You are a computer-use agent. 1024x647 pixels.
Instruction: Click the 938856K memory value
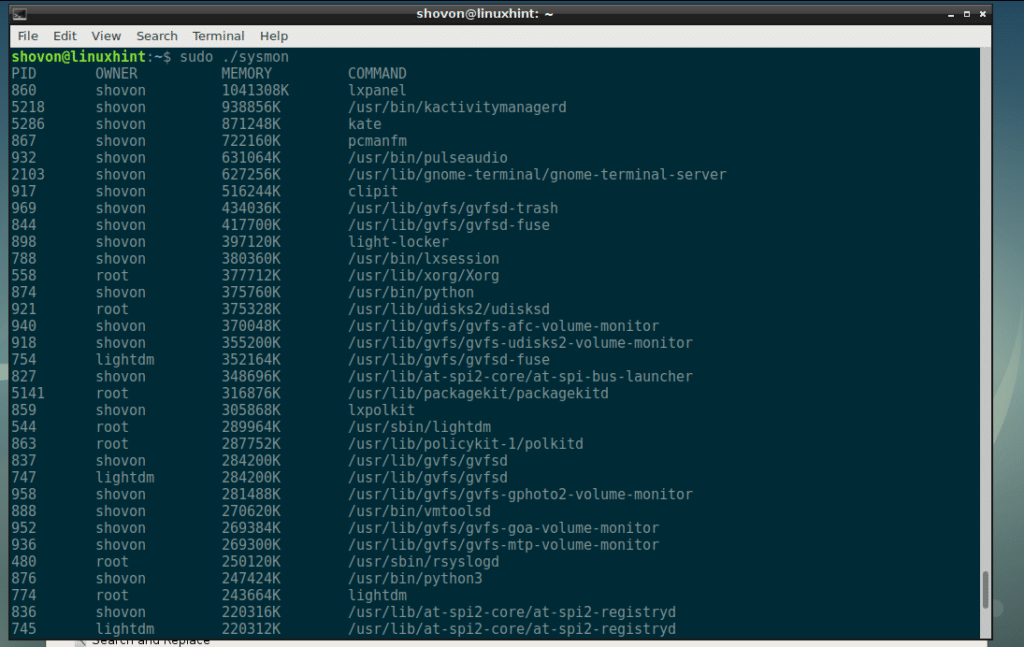(251, 108)
